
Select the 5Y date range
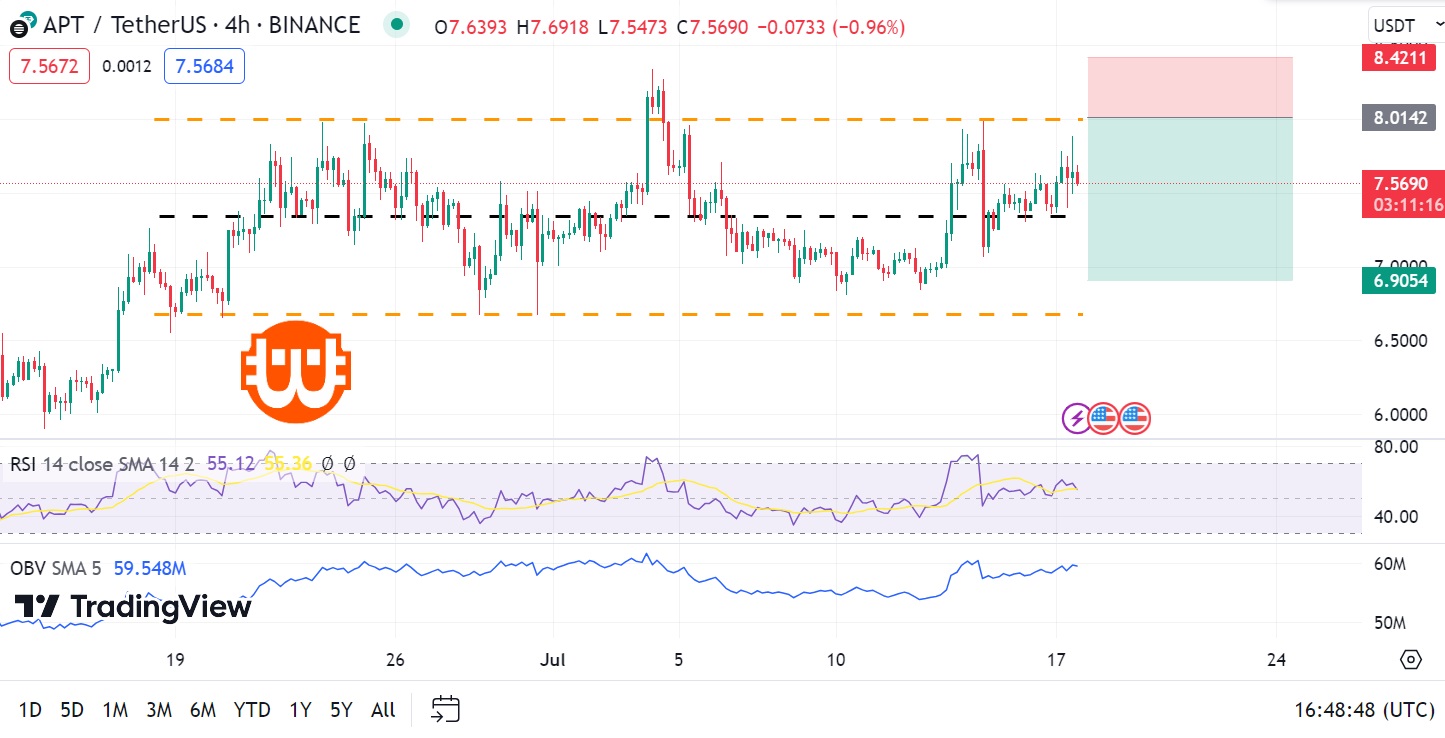pos(342,710)
